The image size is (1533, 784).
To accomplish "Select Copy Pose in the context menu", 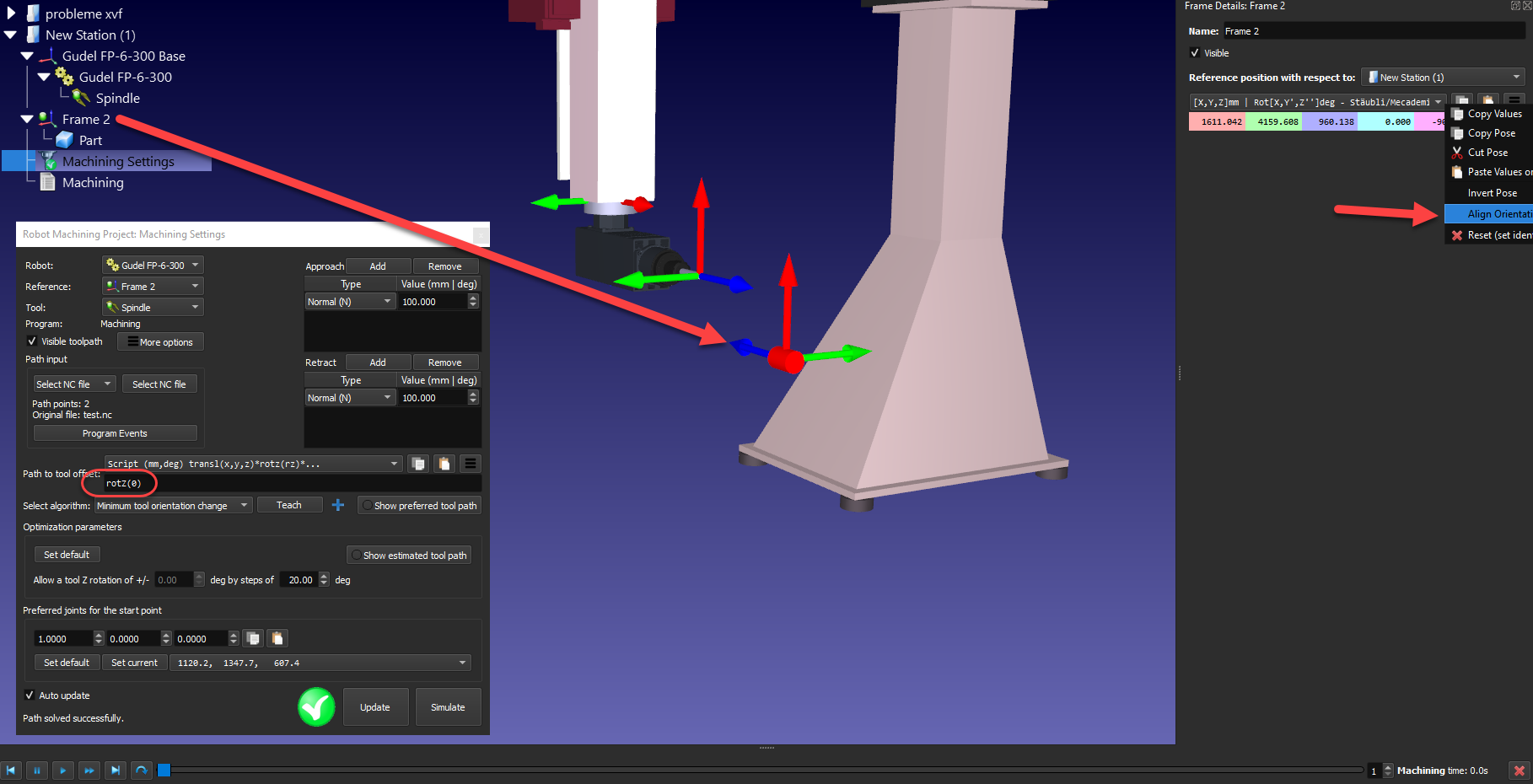I will 1491,133.
